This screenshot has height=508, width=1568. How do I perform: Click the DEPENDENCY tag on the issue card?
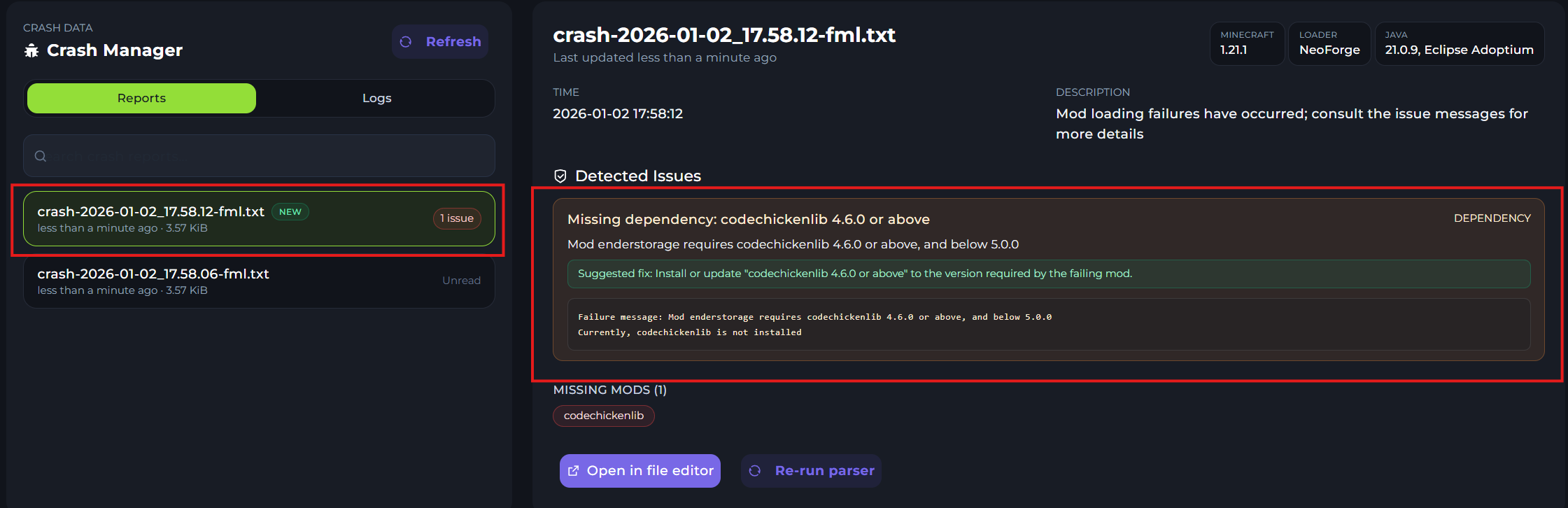point(1492,218)
